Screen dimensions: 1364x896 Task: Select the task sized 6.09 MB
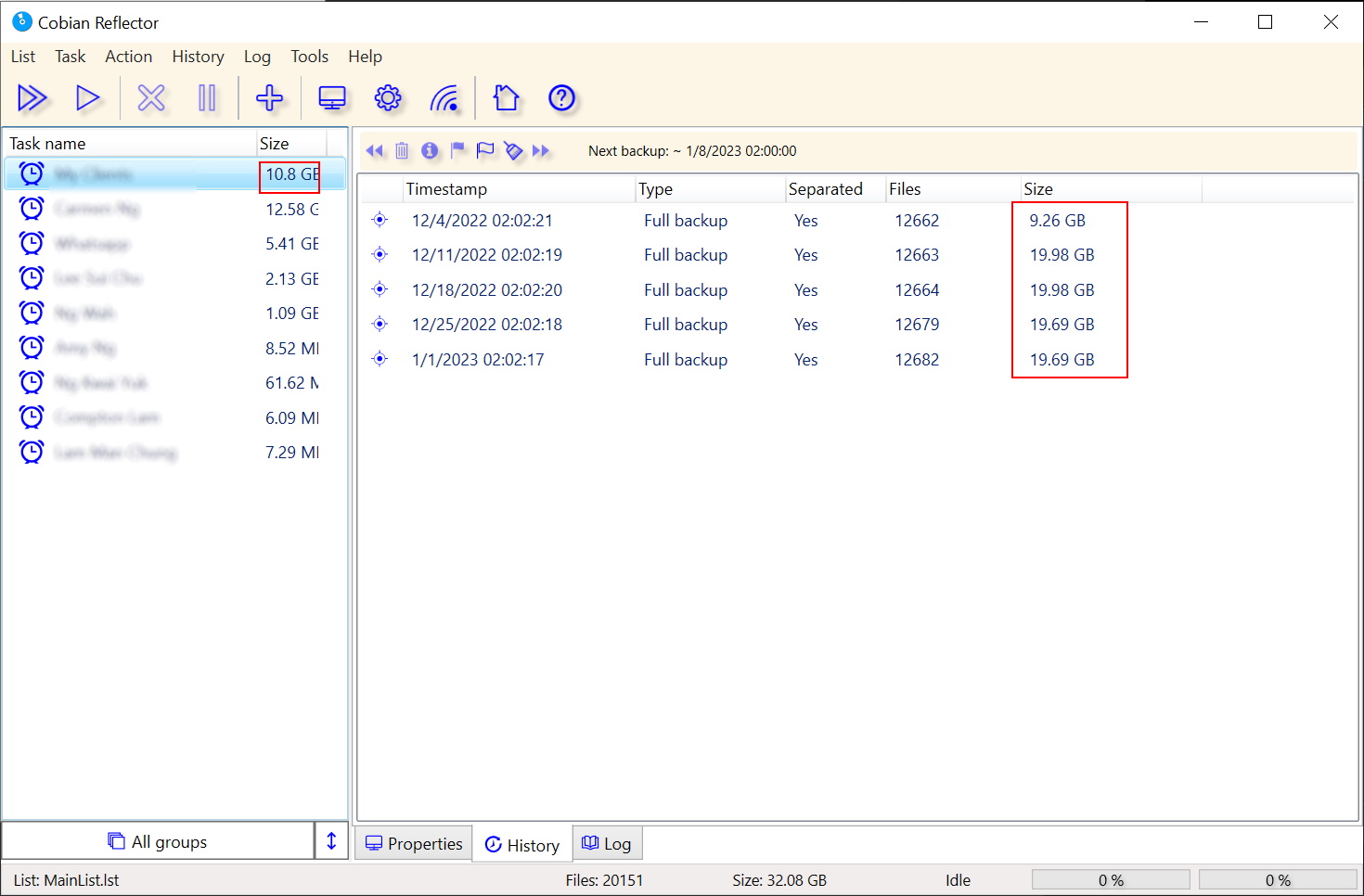tap(175, 417)
